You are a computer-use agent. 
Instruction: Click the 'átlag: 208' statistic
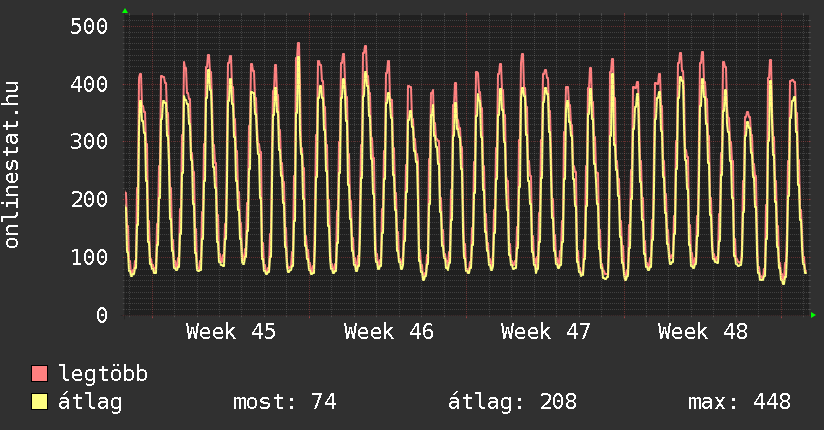pyautogui.click(x=512, y=402)
